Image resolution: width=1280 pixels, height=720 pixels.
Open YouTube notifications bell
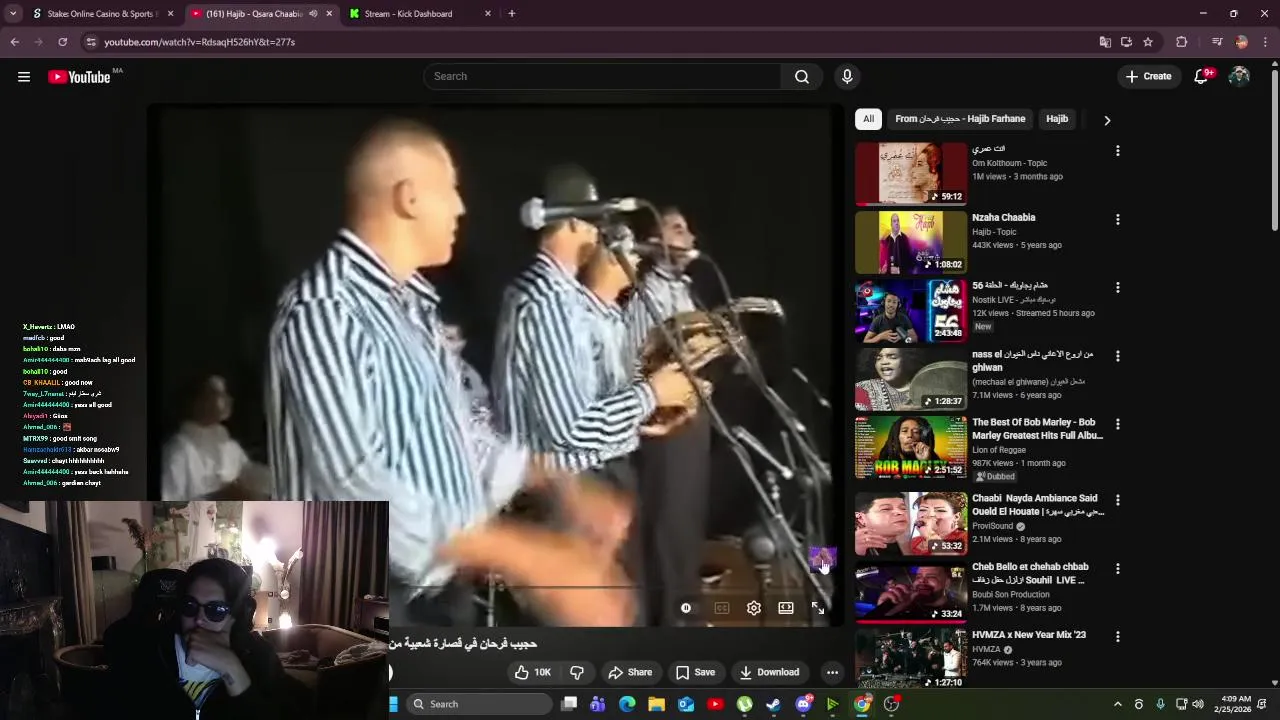click(x=1202, y=77)
